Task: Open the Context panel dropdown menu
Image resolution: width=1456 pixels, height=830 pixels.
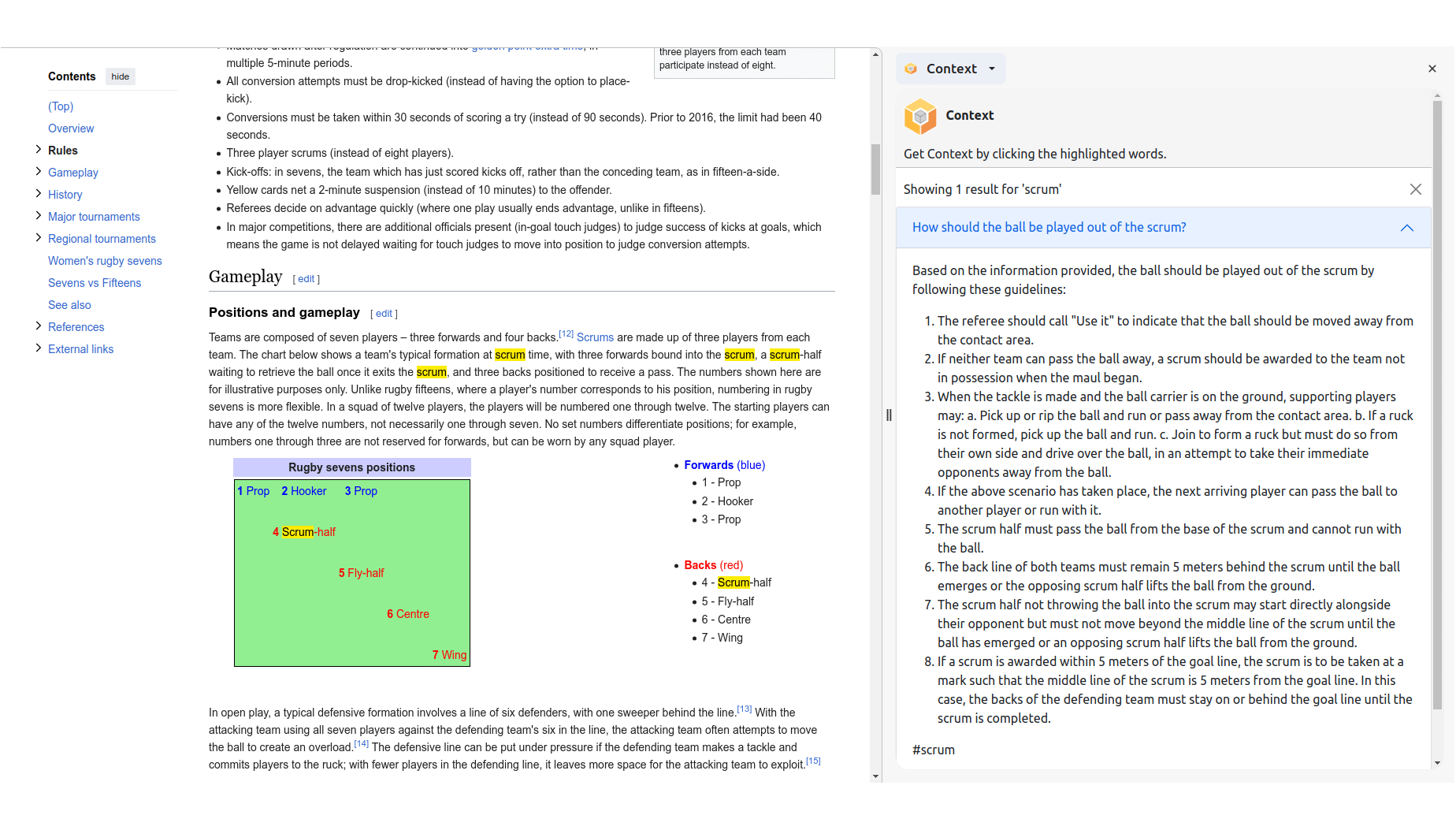Action: pyautogui.click(x=951, y=69)
